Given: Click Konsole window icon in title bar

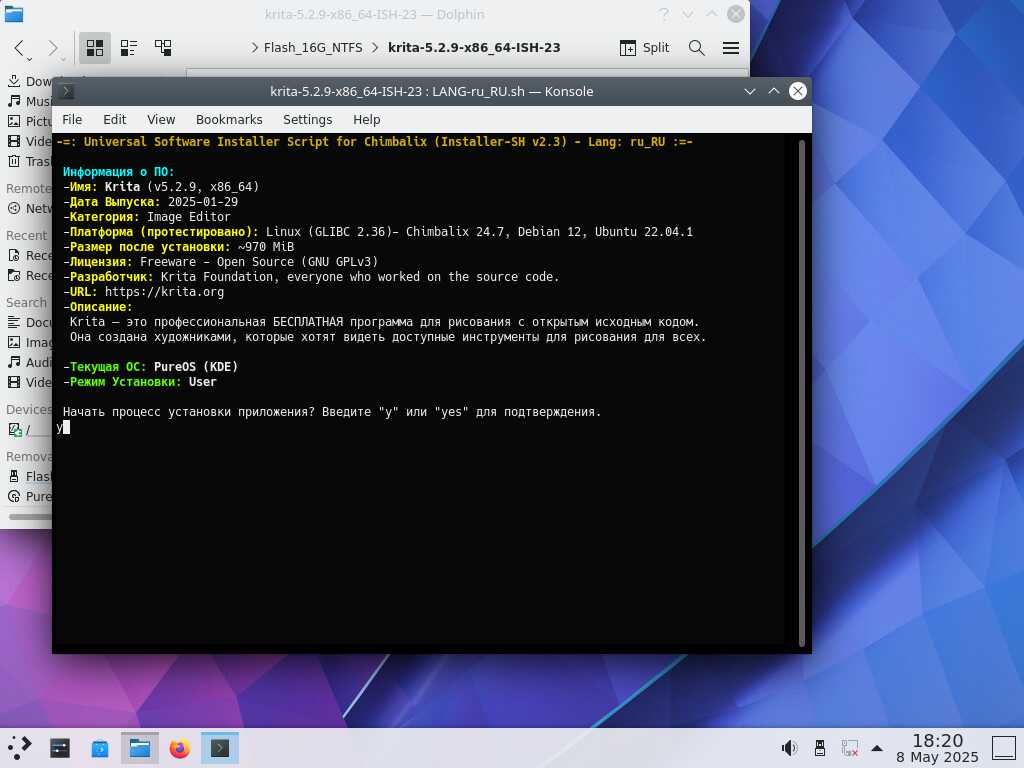Looking at the screenshot, I should click(67, 91).
